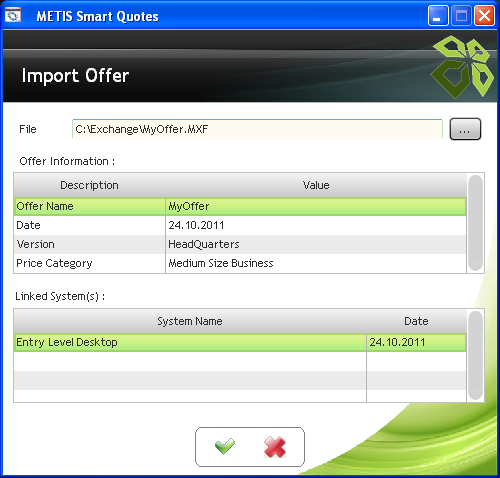Close the METIS Smart Quotes window

click(484, 16)
